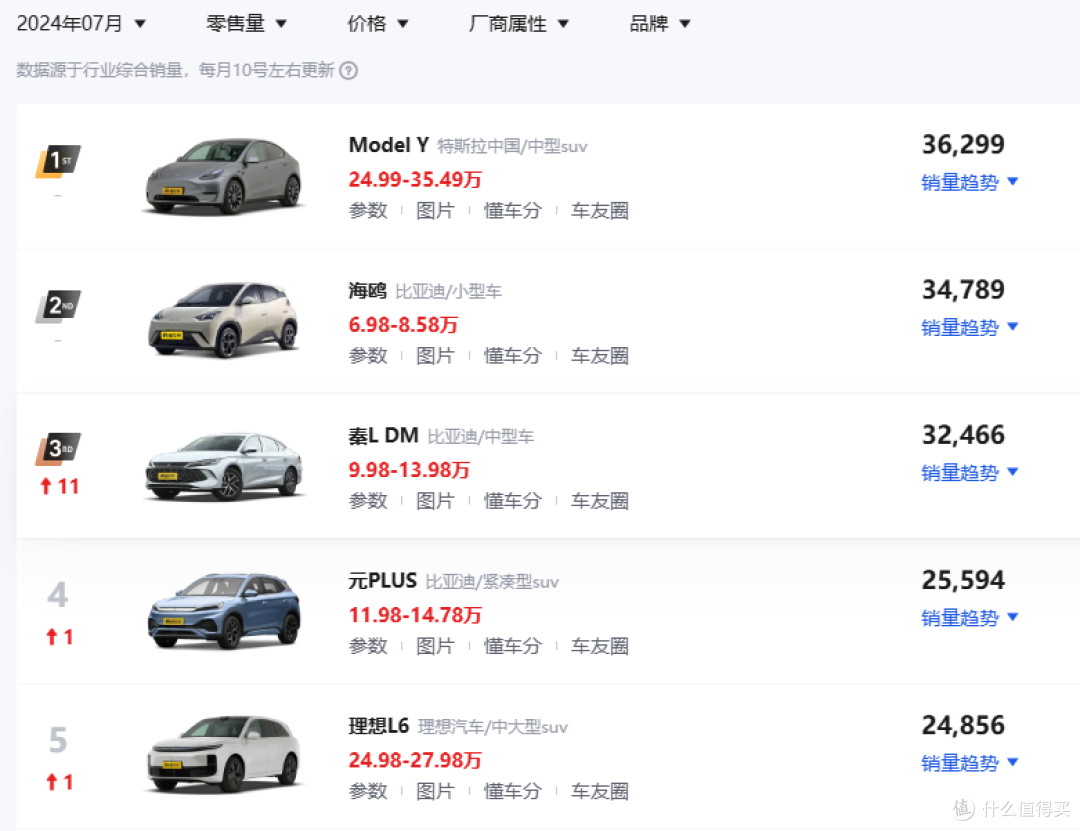Click the 1st place rank badge
Image resolution: width=1080 pixels, height=831 pixels.
click(59, 161)
